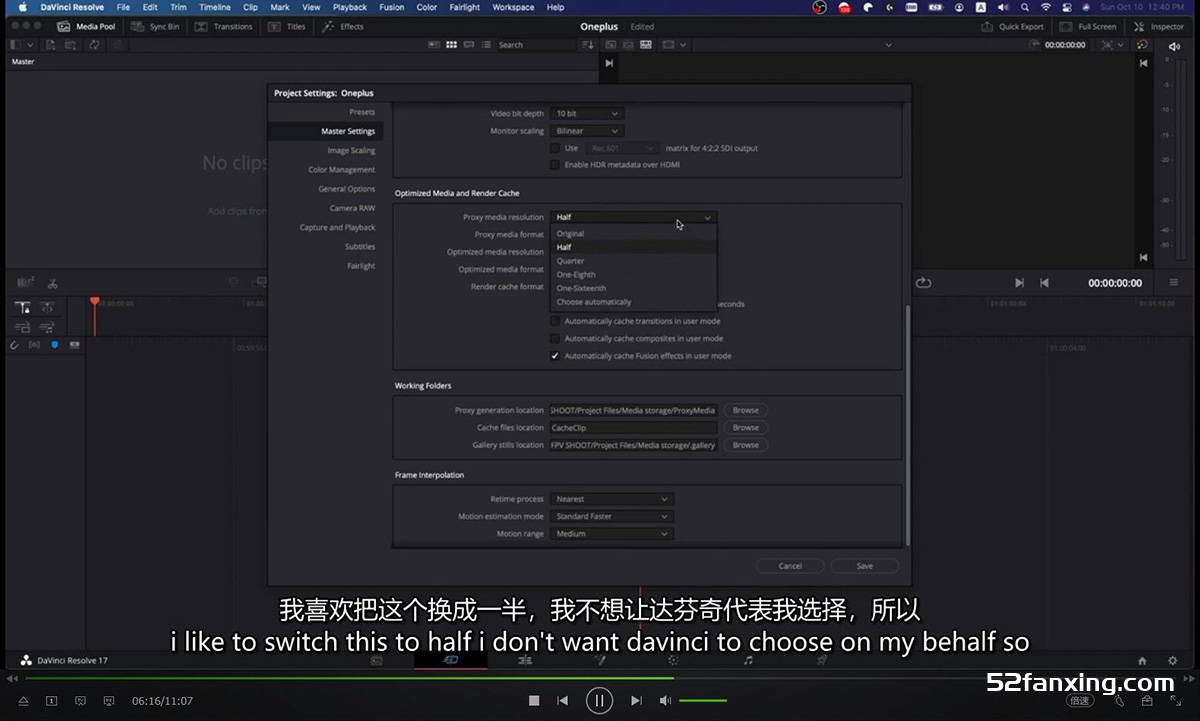The image size is (1200, 721).
Task: Open the Workspace menu
Action: (513, 7)
